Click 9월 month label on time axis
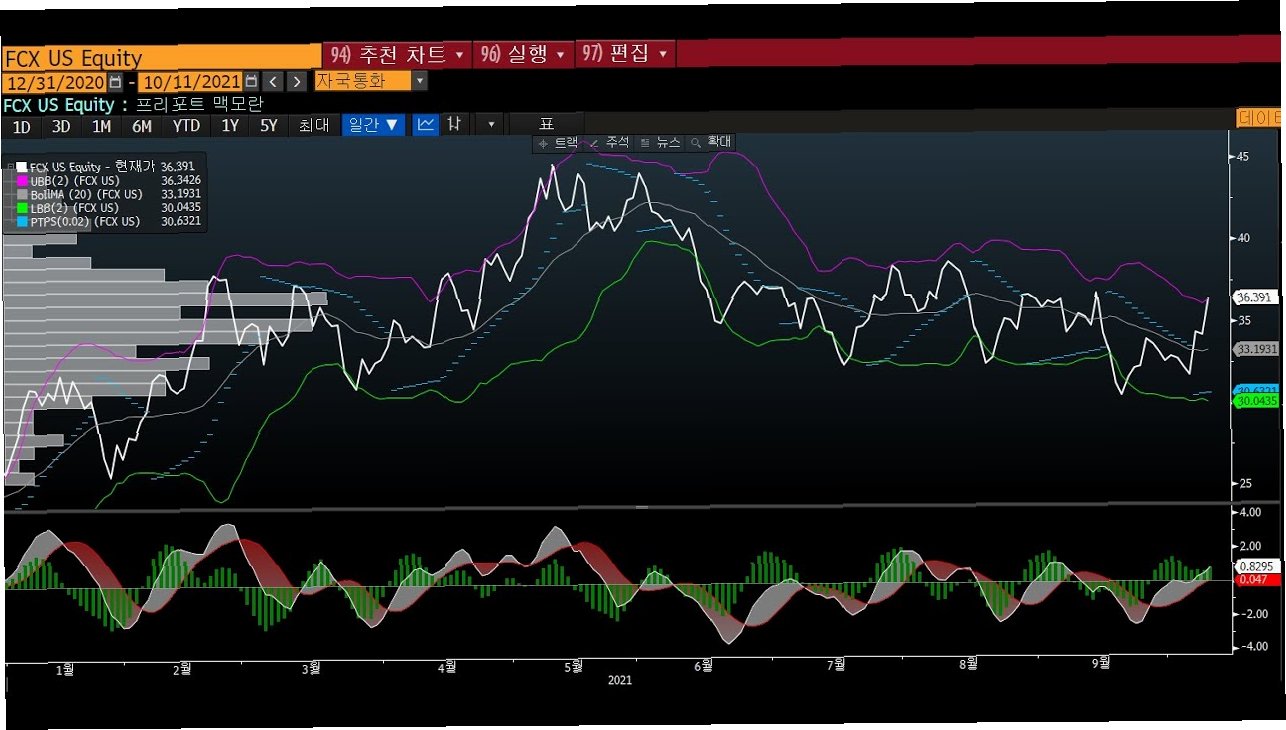The image size is (1286, 730). pos(1101,662)
